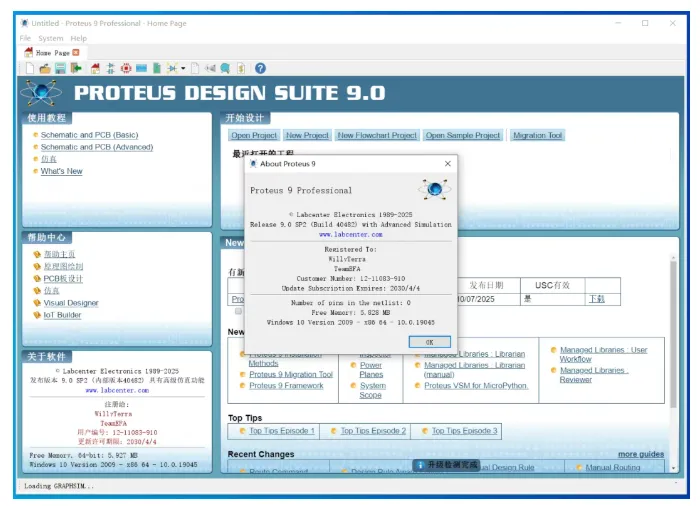Image resolution: width=700 pixels, height=506 pixels.
Task: Click www.labcenter.com in 关于软件 panel
Action: coord(117,390)
